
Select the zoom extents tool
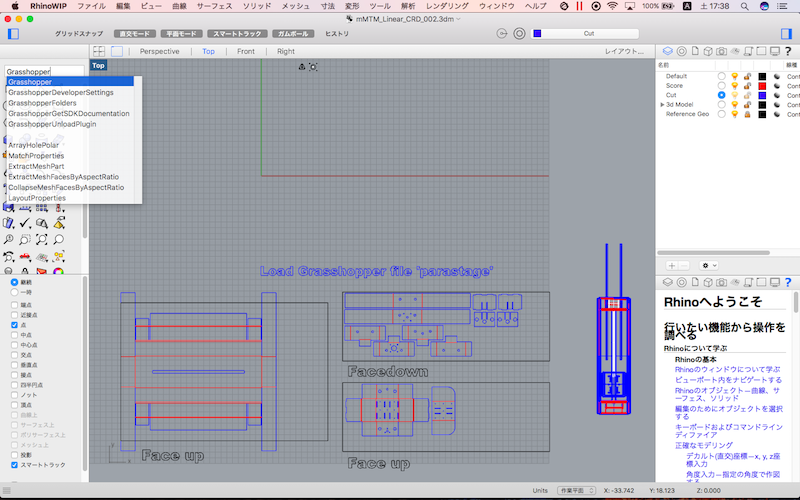(x=41, y=239)
